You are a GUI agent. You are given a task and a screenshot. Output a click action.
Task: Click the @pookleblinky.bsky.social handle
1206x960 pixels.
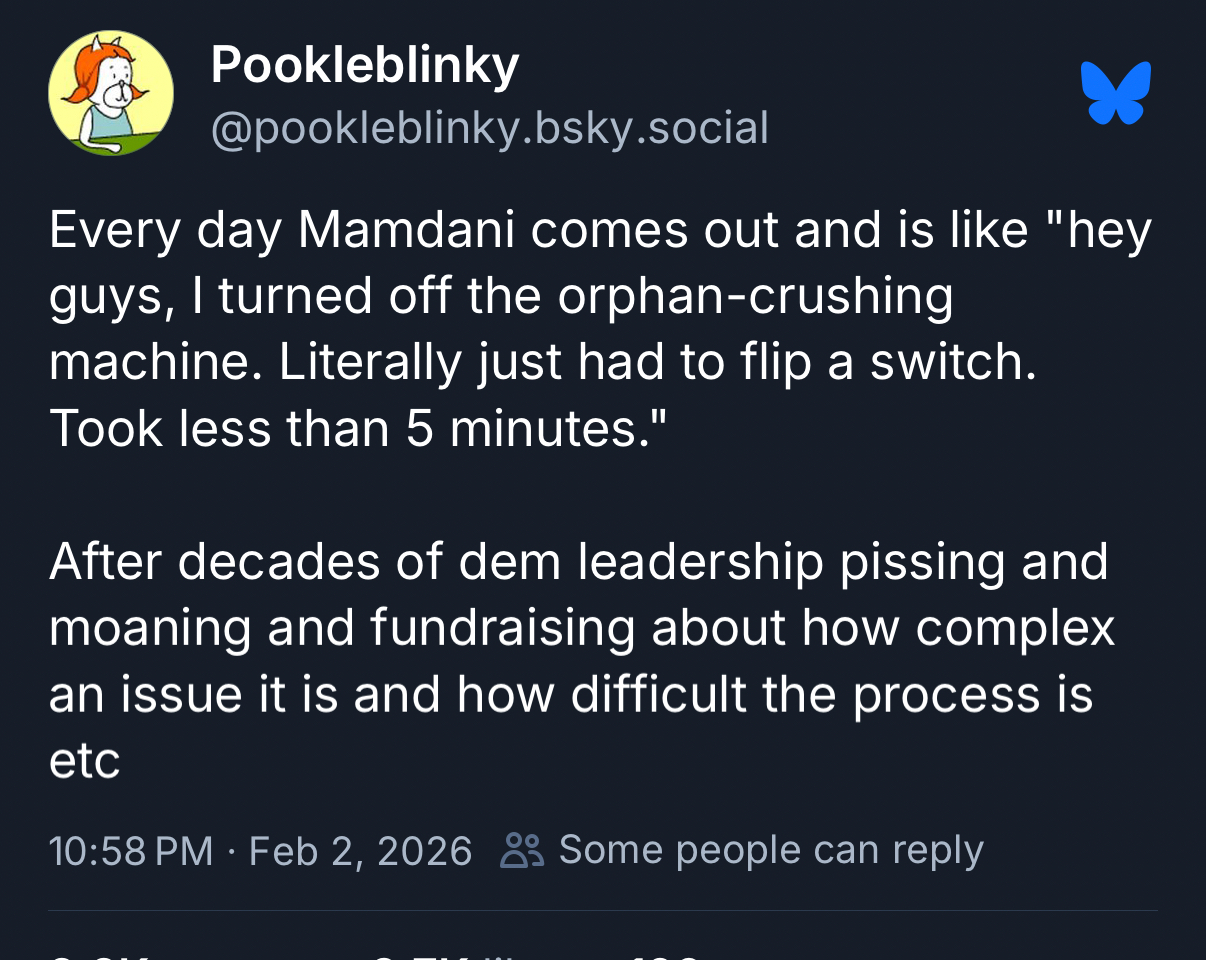click(x=489, y=128)
